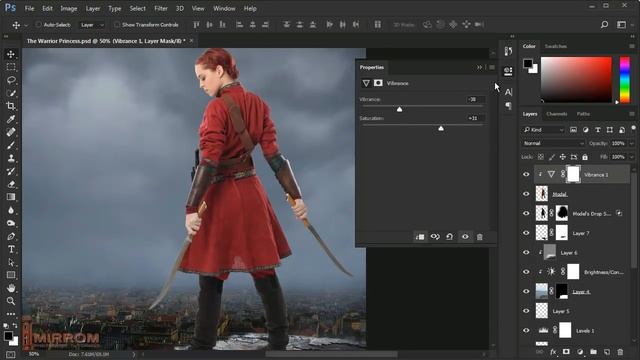Select the Eyedropper tool
The width and height of the screenshot is (640, 360).
(11, 119)
